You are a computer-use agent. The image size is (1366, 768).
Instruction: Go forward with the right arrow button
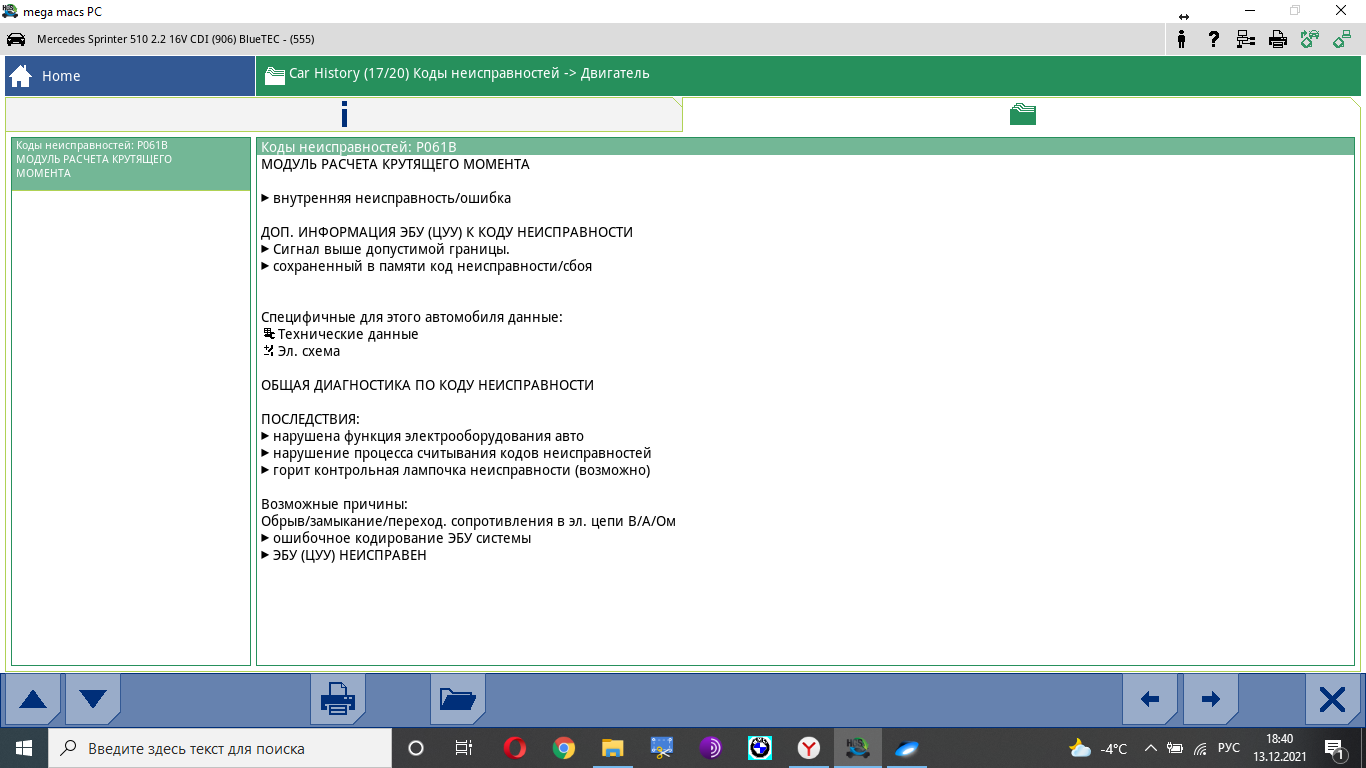click(x=1210, y=699)
